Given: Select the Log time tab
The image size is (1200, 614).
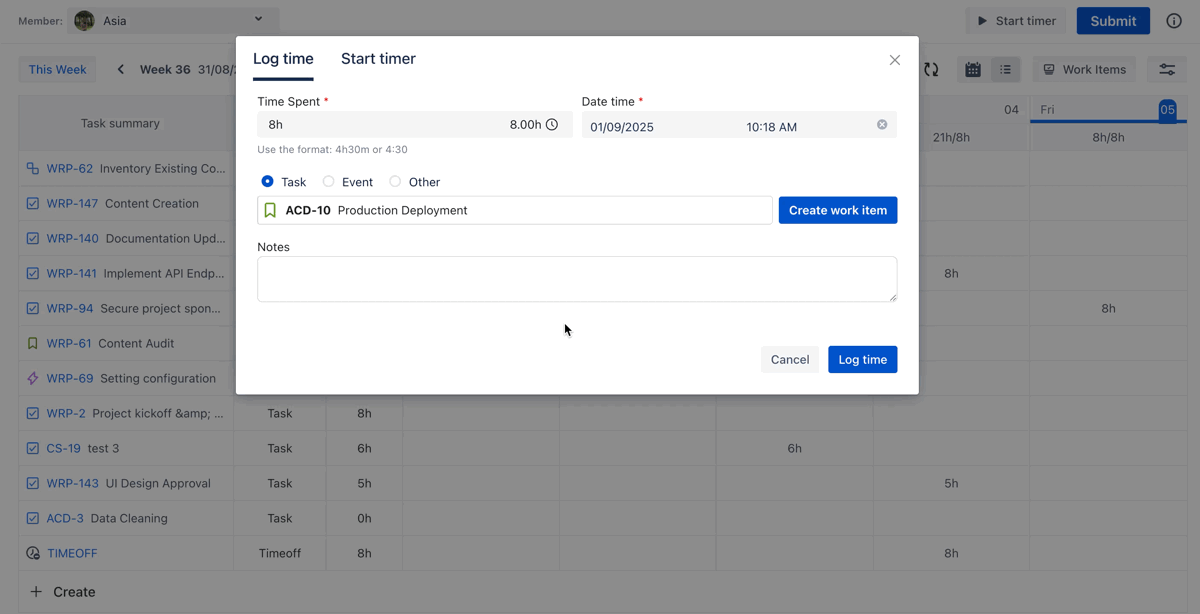Looking at the screenshot, I should [x=283, y=59].
